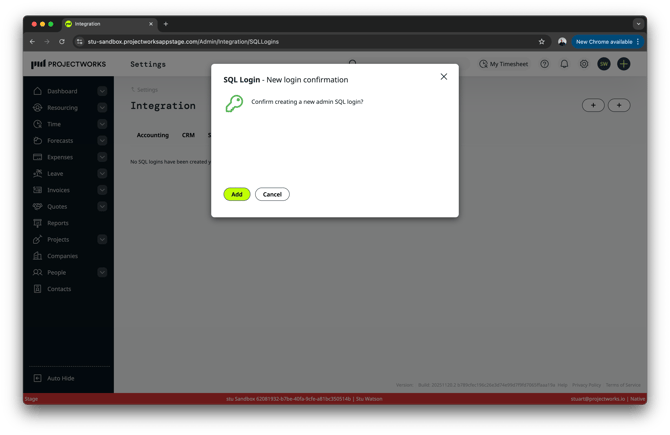The height and width of the screenshot is (435, 670).
Task: Click the Companies sidebar icon
Action: 38,256
